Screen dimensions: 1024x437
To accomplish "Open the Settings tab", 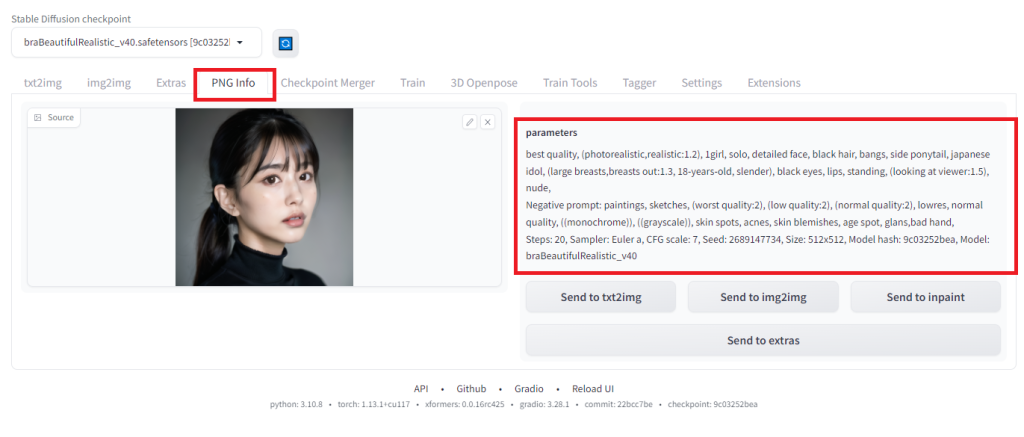I will coord(702,83).
